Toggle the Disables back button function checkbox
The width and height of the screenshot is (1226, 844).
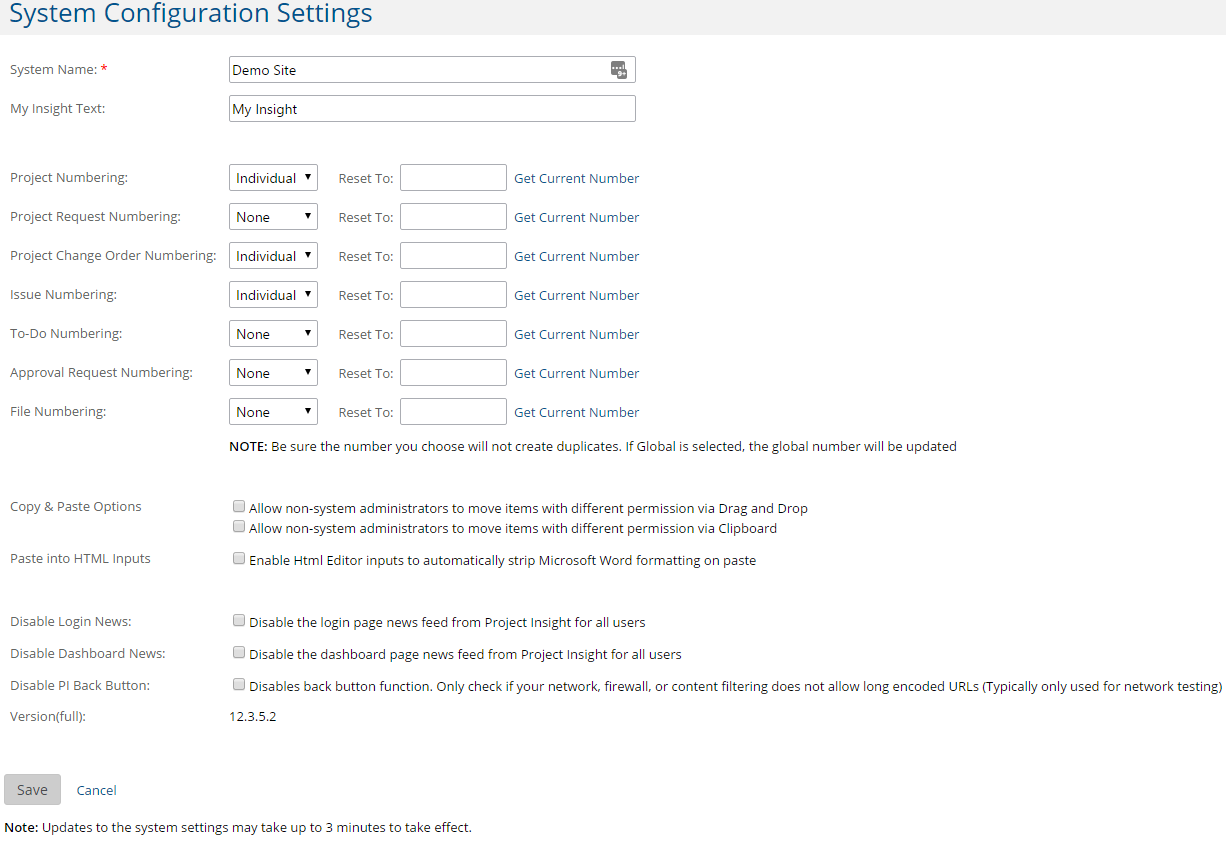pos(239,685)
